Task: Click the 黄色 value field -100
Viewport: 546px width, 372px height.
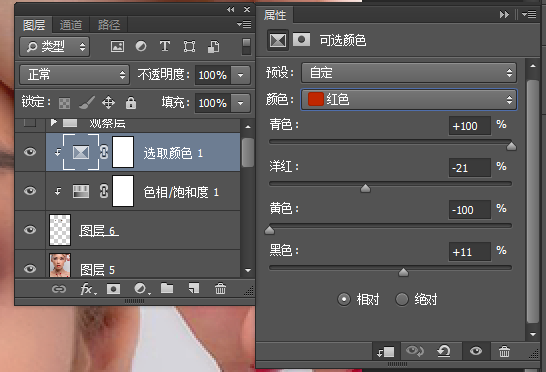Action: click(x=470, y=210)
